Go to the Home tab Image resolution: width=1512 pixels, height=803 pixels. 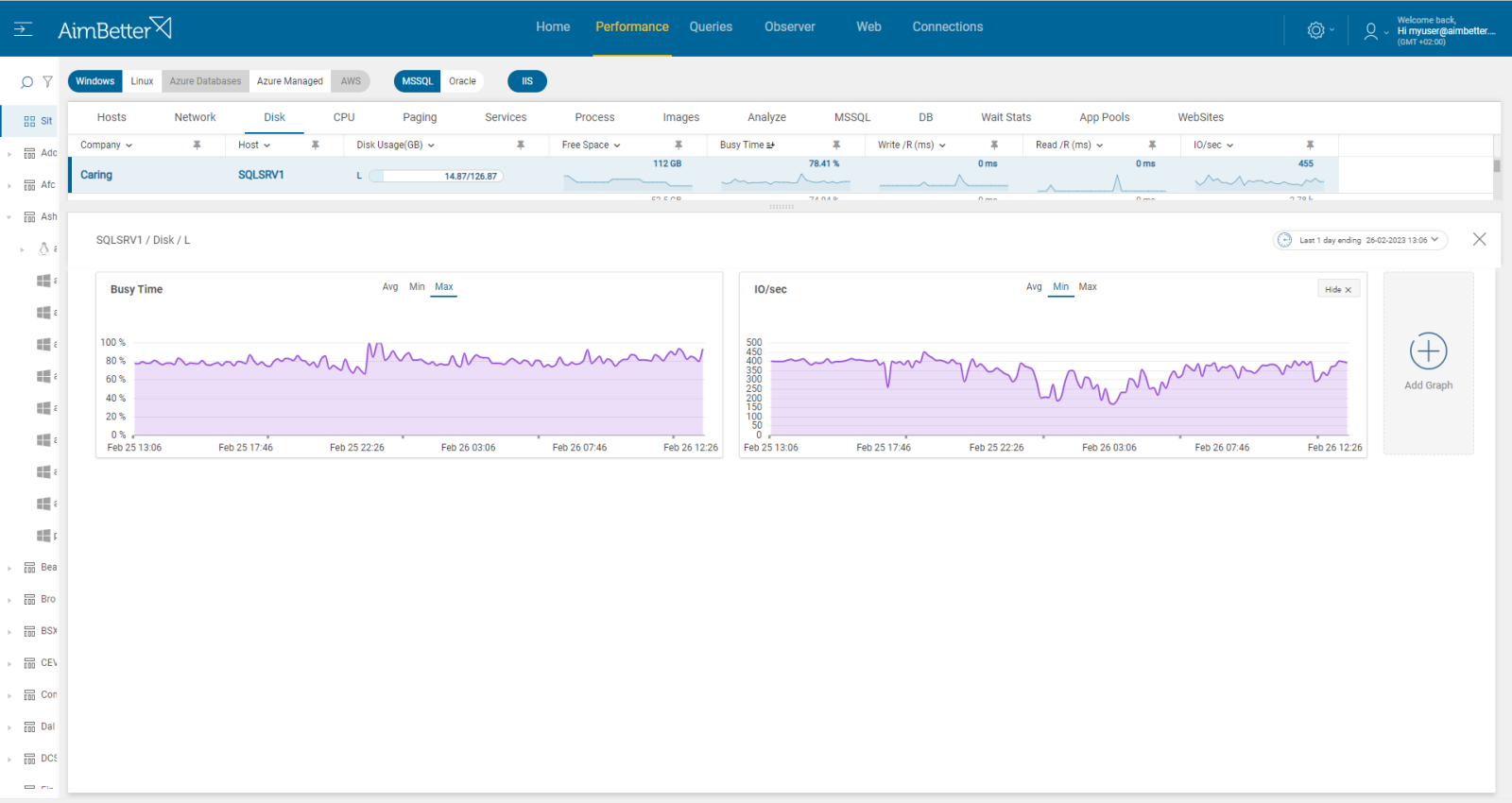(x=553, y=27)
